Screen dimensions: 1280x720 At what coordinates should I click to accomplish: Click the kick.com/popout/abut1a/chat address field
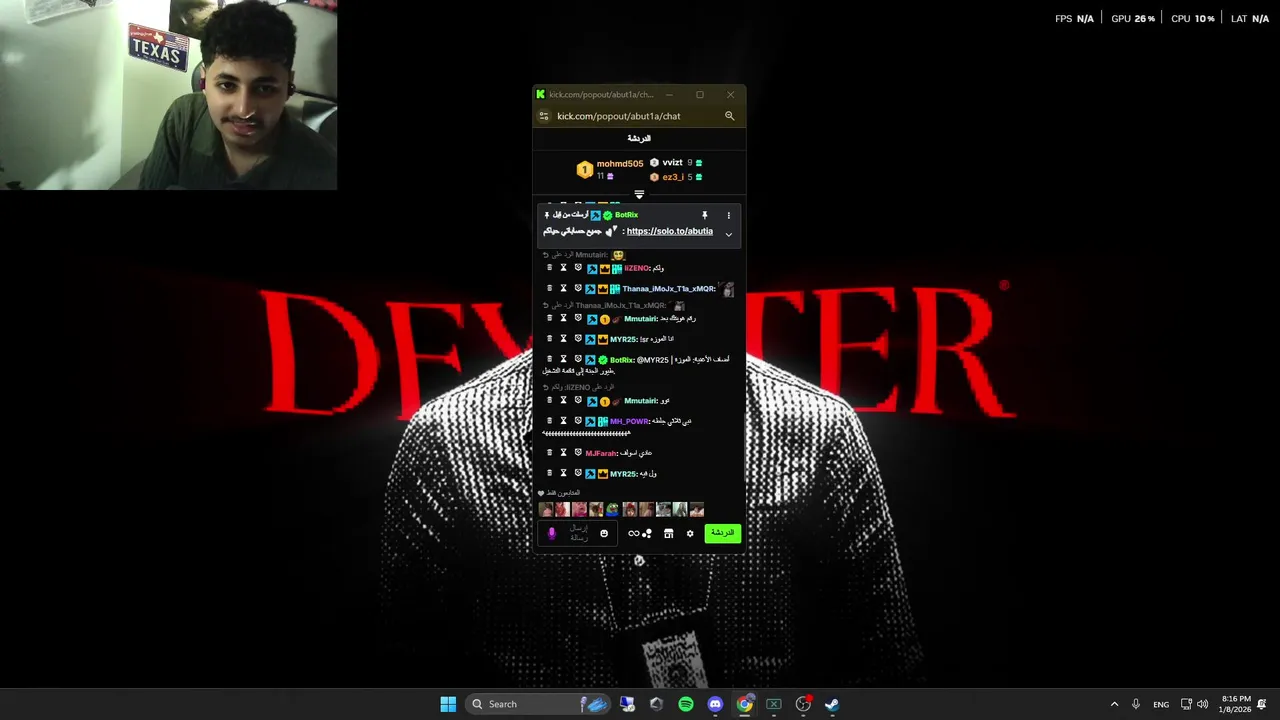pyautogui.click(x=618, y=116)
